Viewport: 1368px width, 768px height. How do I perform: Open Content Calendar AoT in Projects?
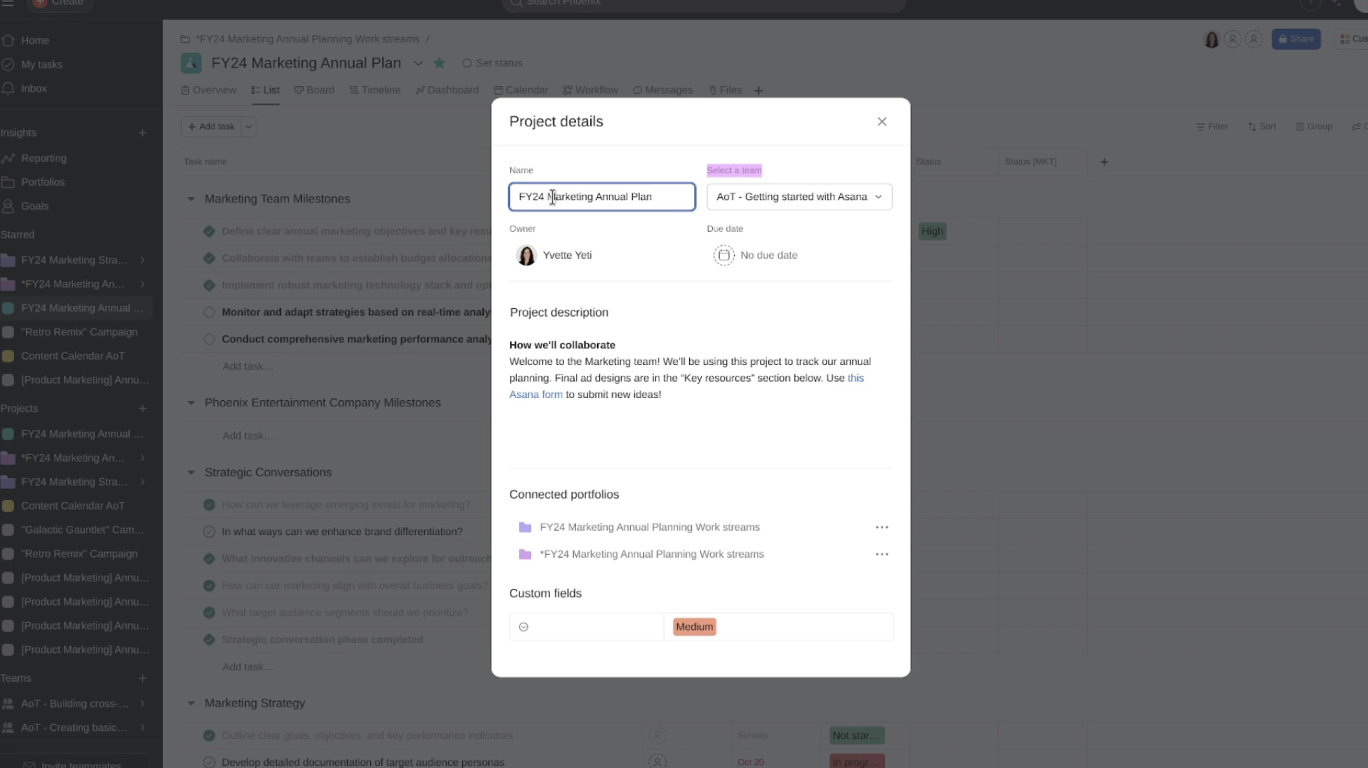(x=73, y=506)
